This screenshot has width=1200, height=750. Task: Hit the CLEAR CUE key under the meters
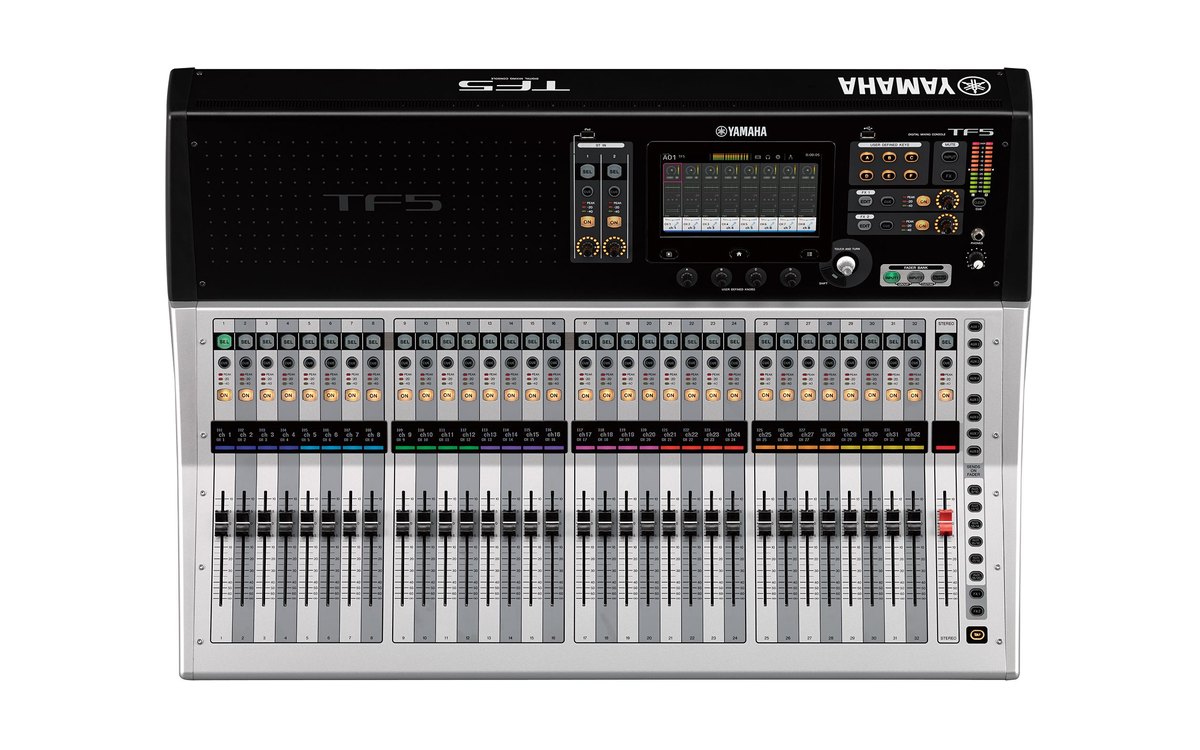(x=979, y=201)
